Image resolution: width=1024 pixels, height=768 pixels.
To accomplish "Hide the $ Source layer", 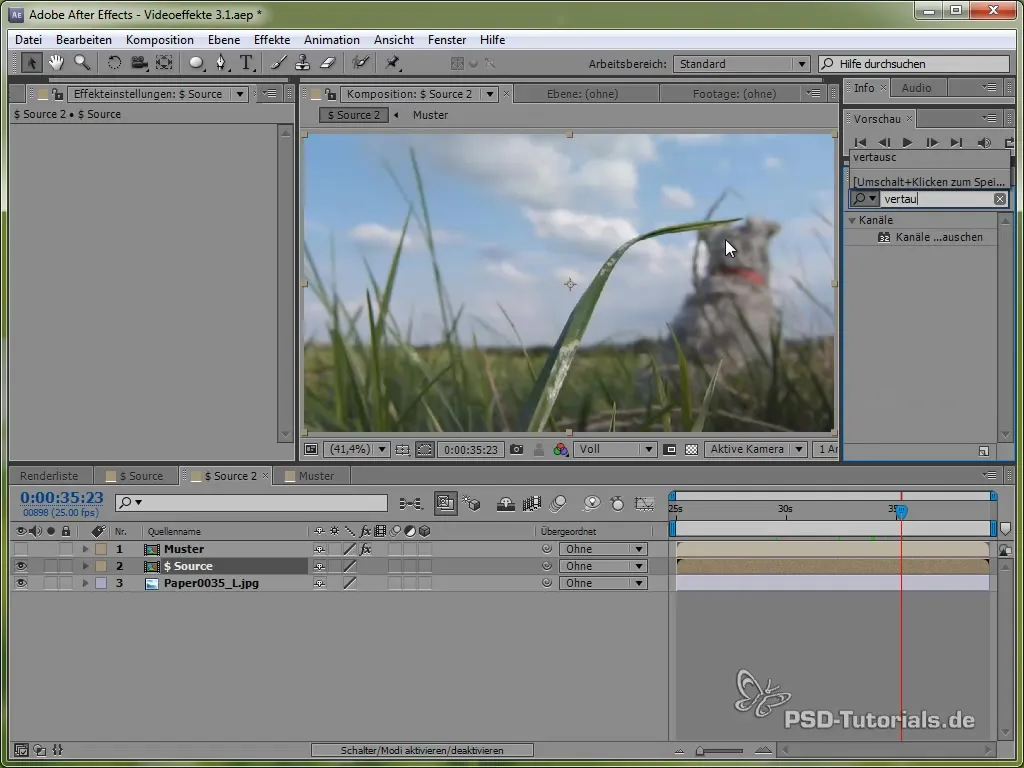I will click(x=21, y=566).
